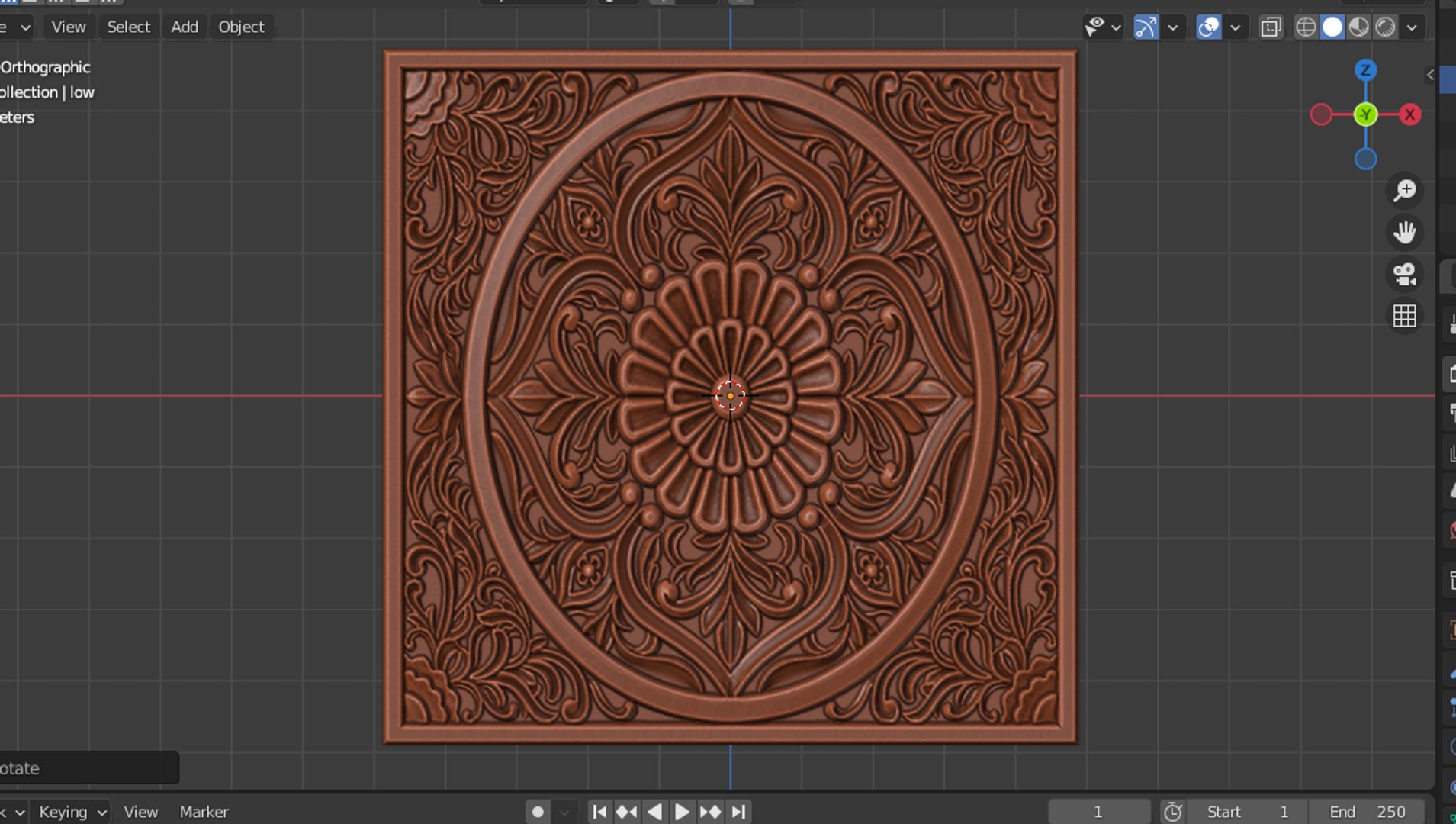Jump to the first frame
Image resolution: width=1456 pixels, height=824 pixels.
pyautogui.click(x=599, y=812)
